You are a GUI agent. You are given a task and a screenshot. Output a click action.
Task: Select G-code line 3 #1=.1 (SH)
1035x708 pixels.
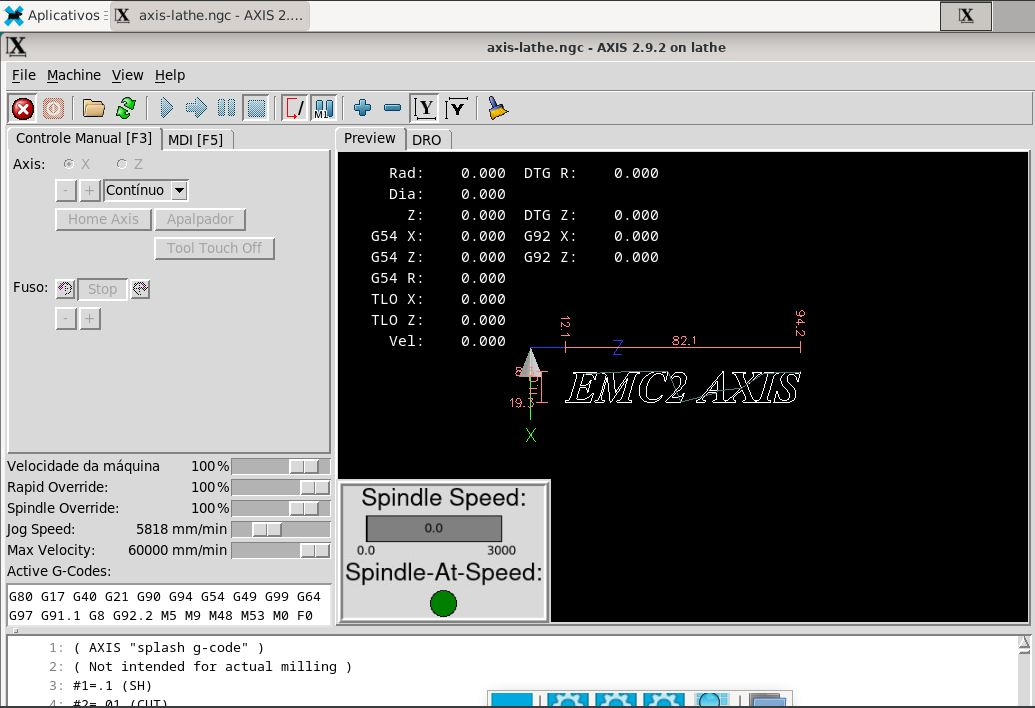click(112, 686)
